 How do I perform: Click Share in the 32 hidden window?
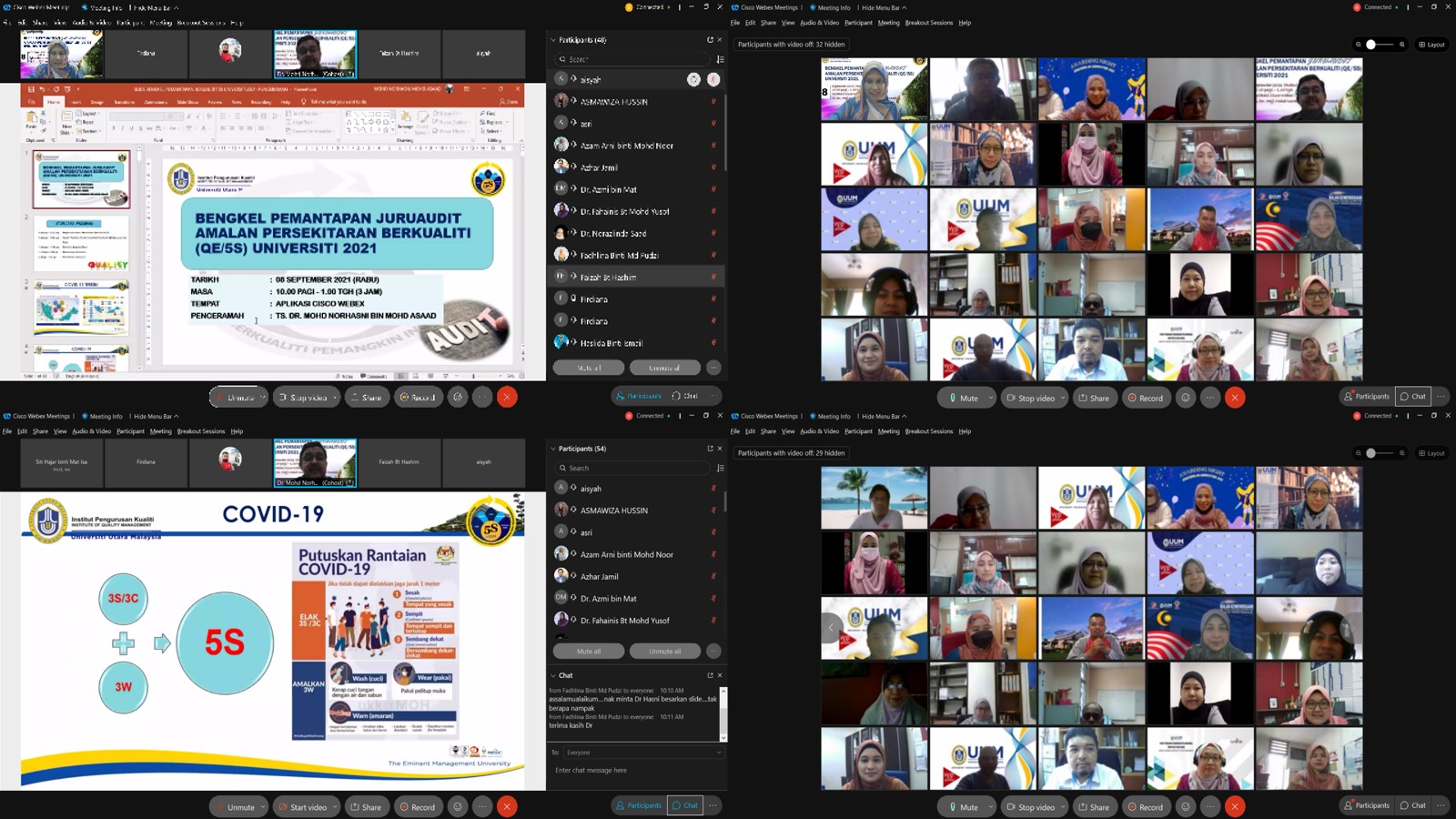point(1094,398)
